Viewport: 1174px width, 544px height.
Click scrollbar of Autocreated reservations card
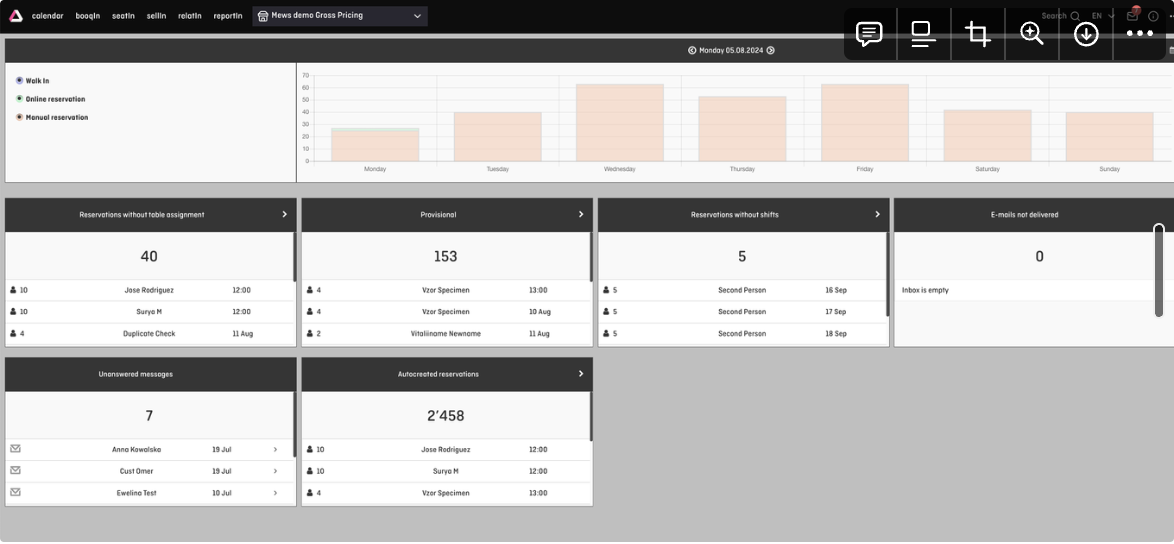tap(591, 416)
